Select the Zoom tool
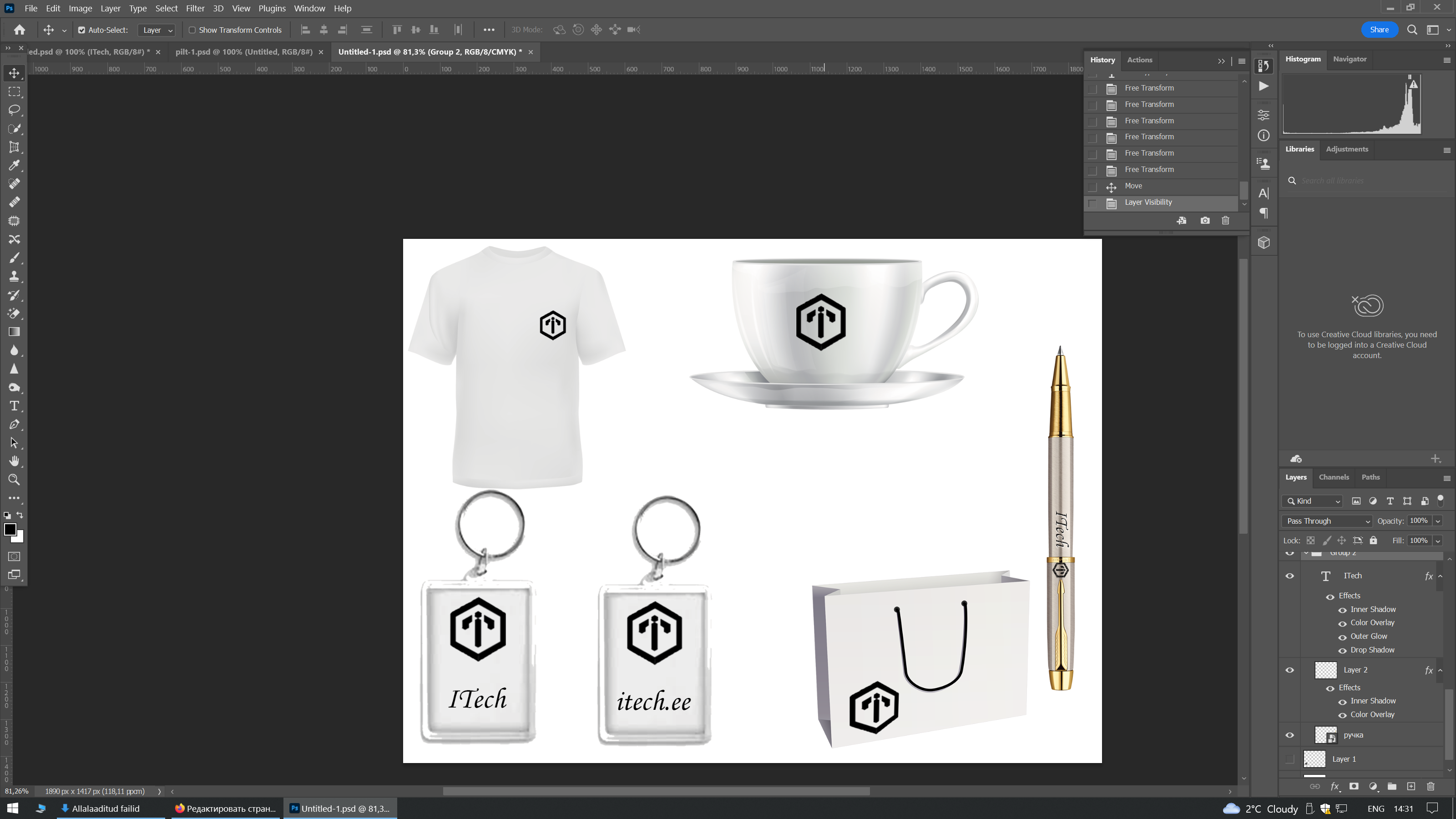Image resolution: width=1456 pixels, height=819 pixels. 14,480
